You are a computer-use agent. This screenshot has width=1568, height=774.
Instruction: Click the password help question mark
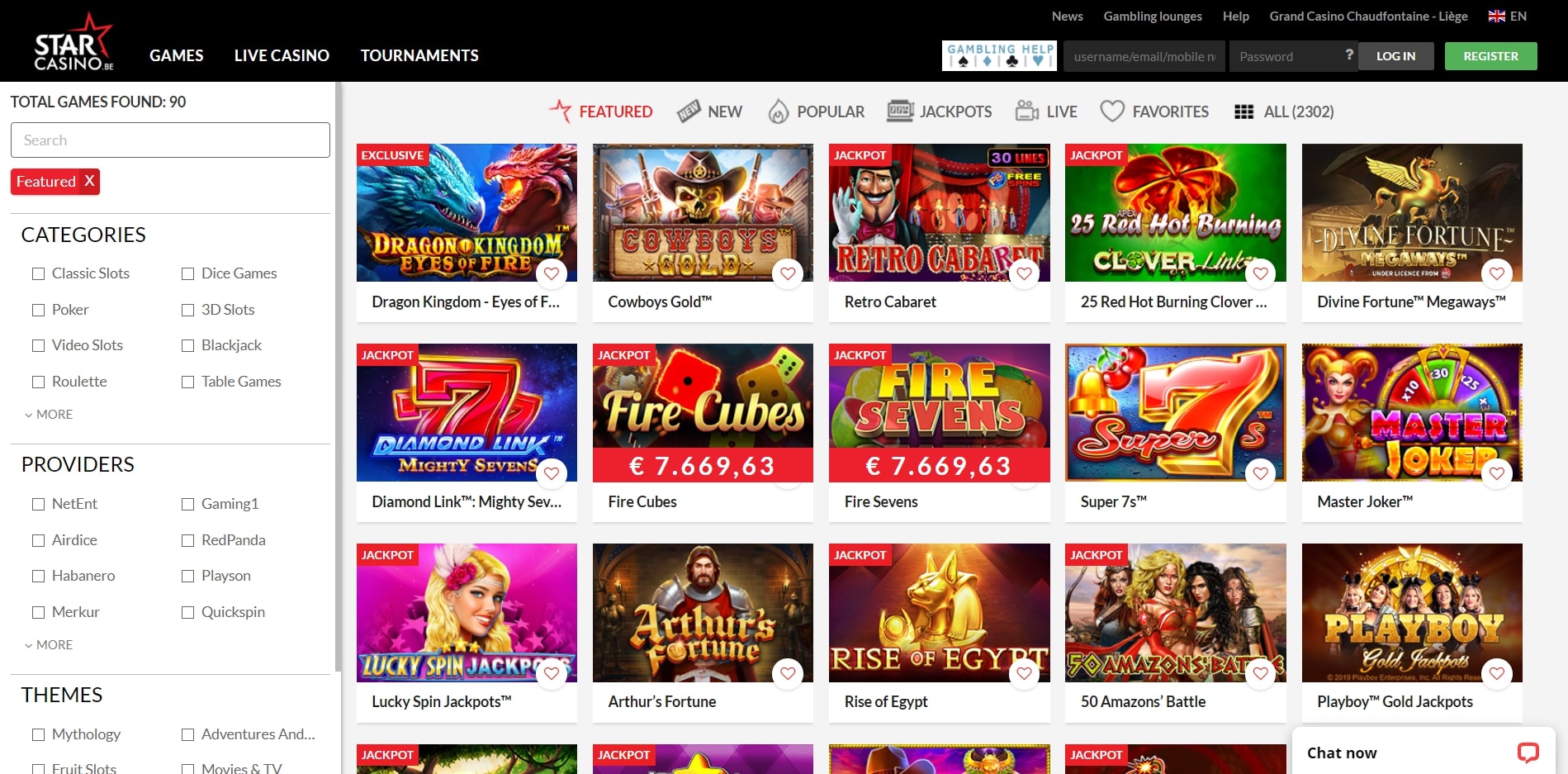click(1349, 55)
